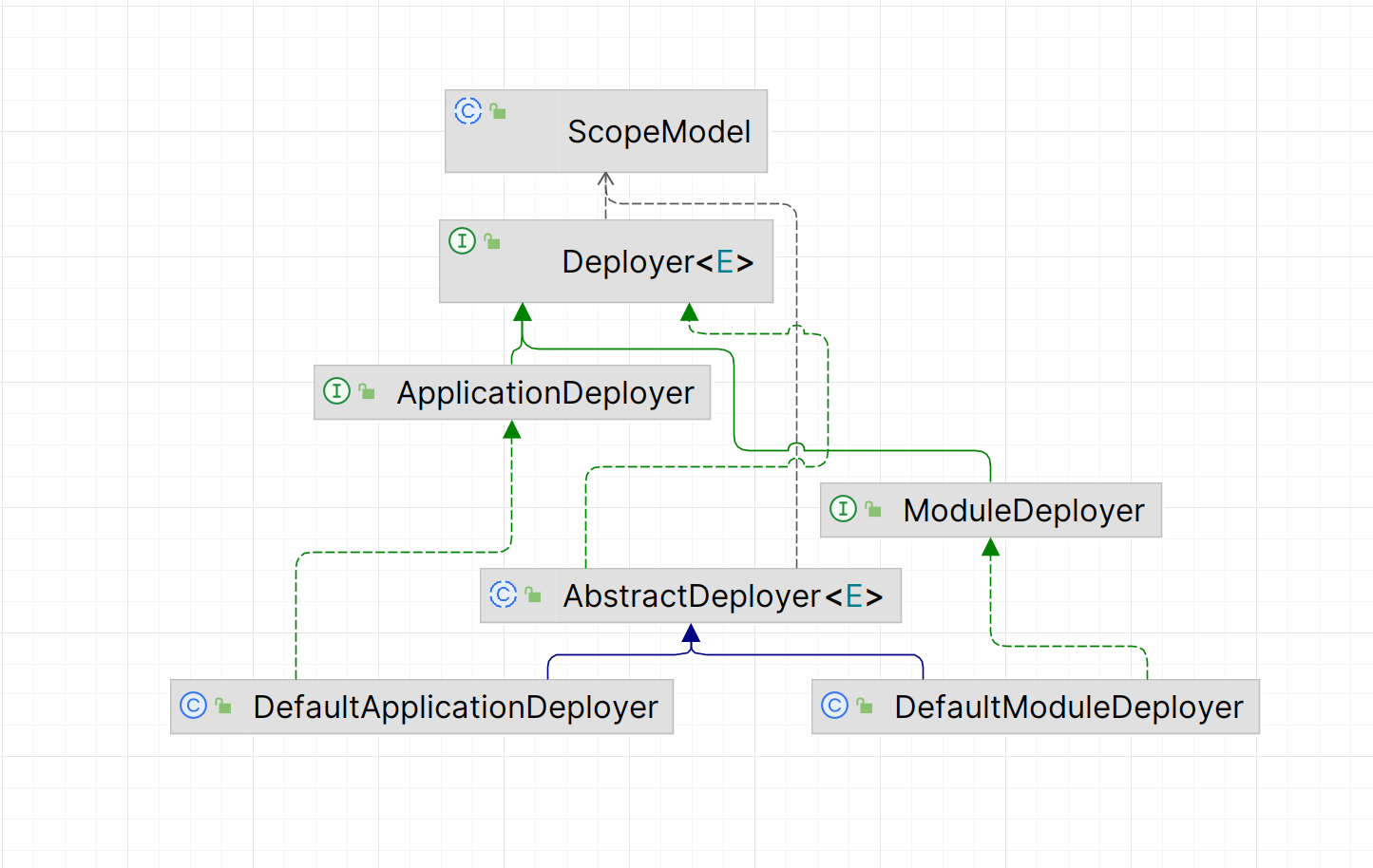Viewport: 1373px width, 868px height.
Task: Select the ModuleDeployer interface node
Action: pyautogui.click(x=991, y=510)
